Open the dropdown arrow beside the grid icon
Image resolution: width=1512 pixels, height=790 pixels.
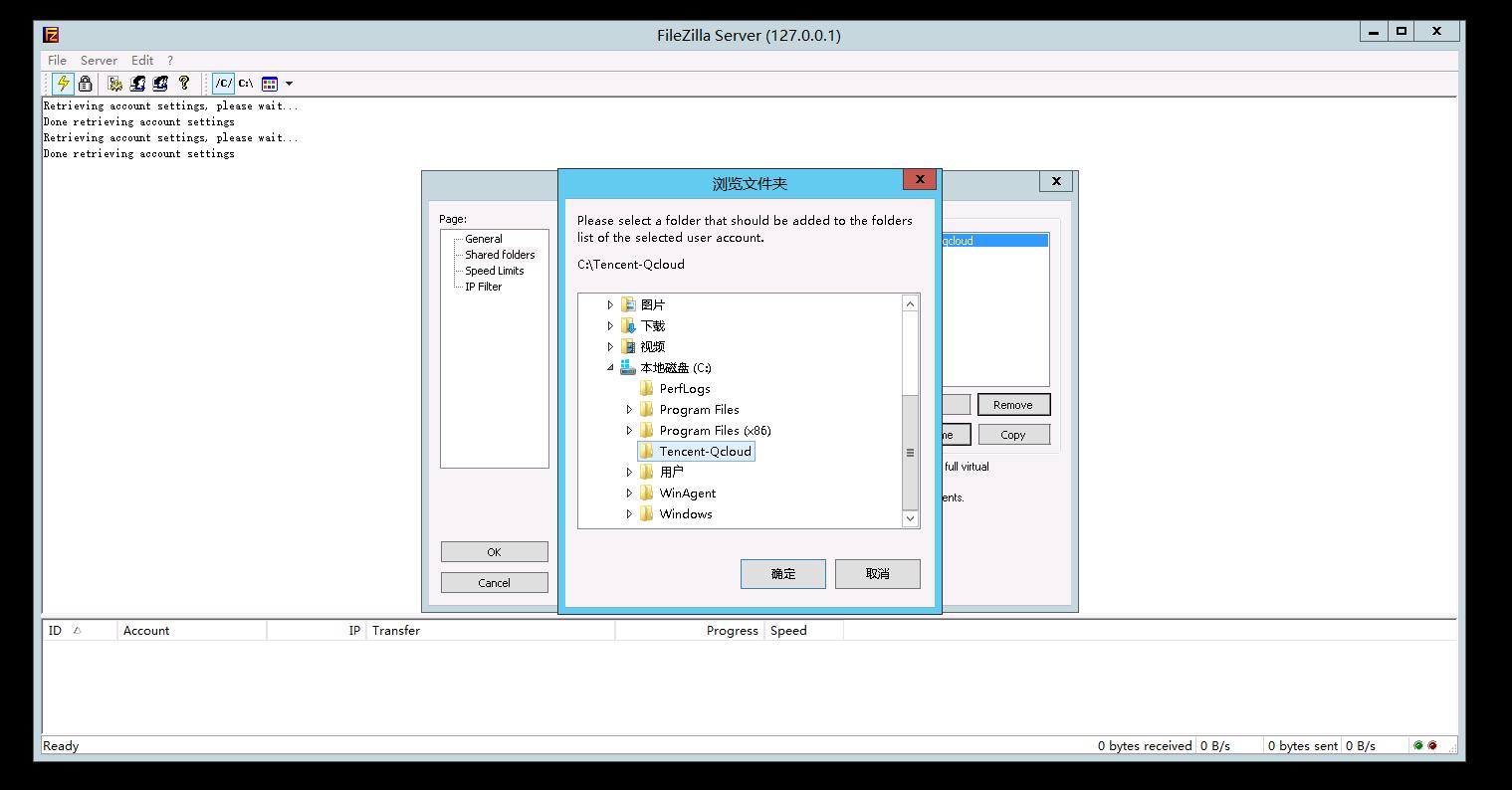click(289, 84)
